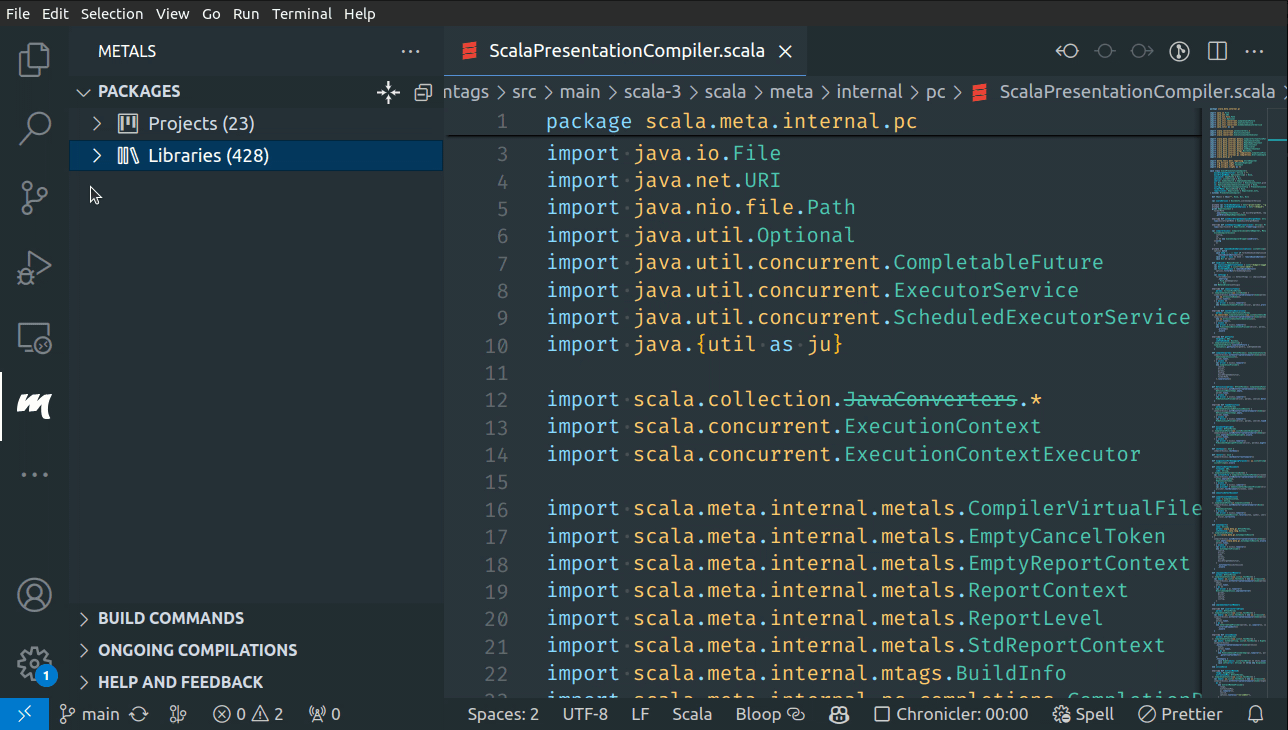Change indentation via Spaces: 2
The height and width of the screenshot is (730, 1288).
(503, 714)
